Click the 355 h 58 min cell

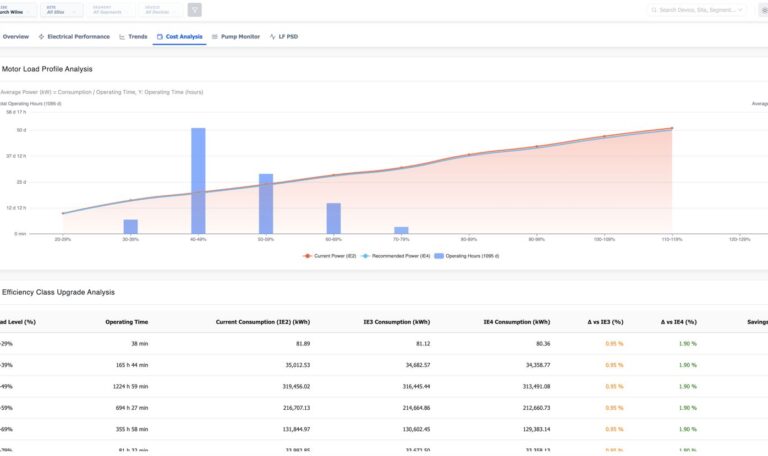(x=132, y=430)
